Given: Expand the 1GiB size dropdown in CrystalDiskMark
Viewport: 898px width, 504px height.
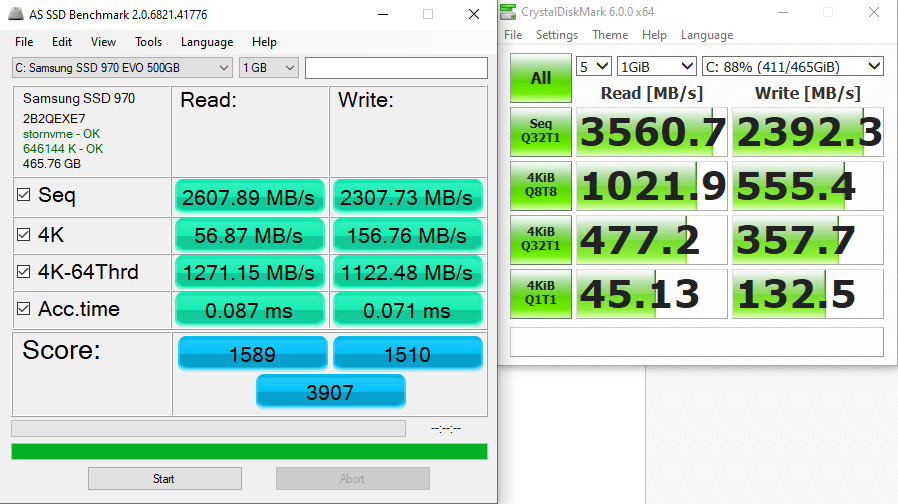Looking at the screenshot, I should point(657,66).
